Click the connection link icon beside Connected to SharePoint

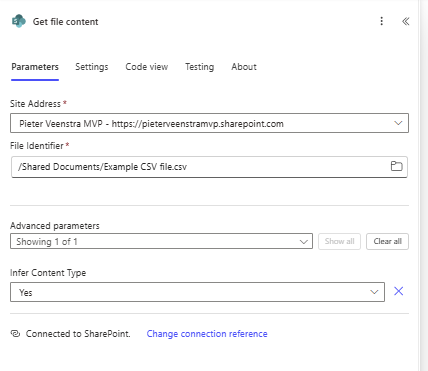[x=15, y=334]
